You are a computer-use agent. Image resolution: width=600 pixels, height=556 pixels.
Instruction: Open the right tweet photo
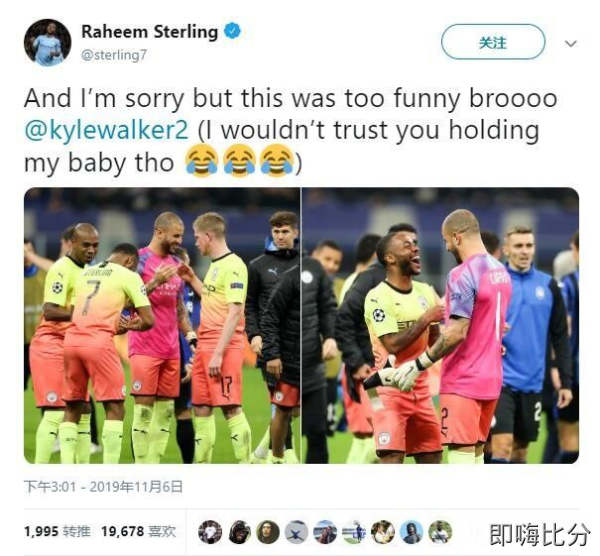click(440, 326)
